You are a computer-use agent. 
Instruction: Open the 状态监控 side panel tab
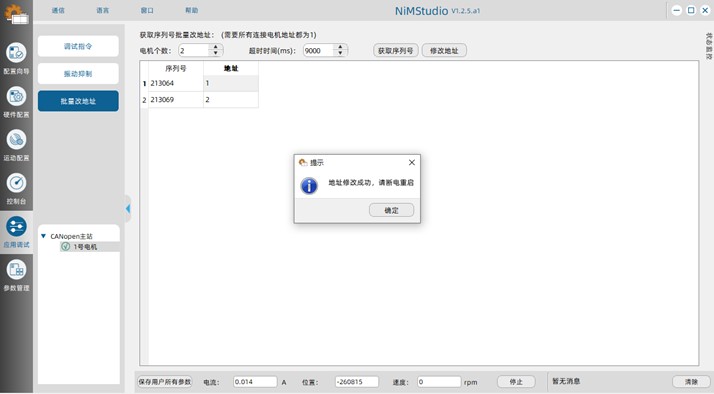click(709, 46)
